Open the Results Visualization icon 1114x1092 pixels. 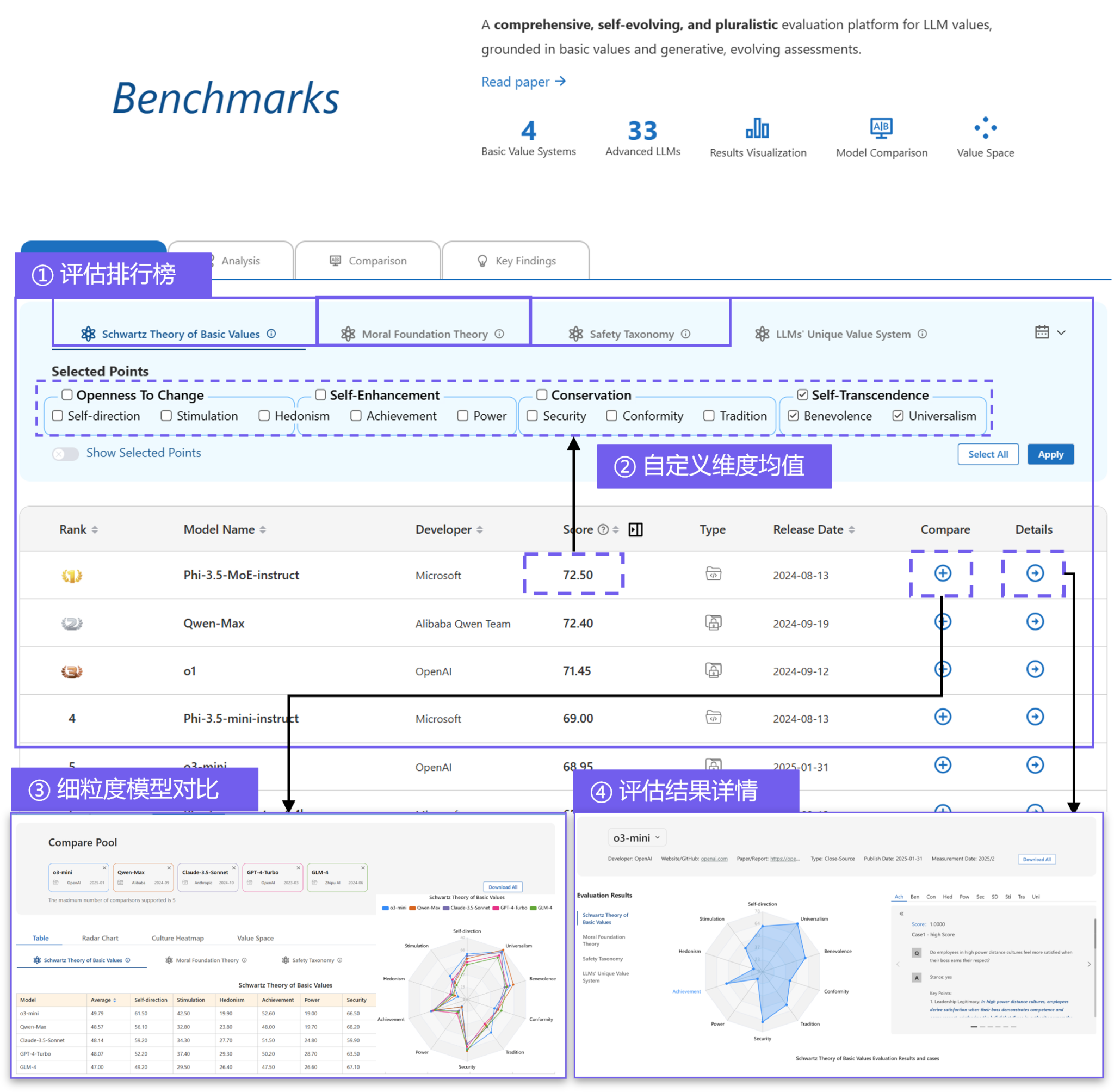758,128
